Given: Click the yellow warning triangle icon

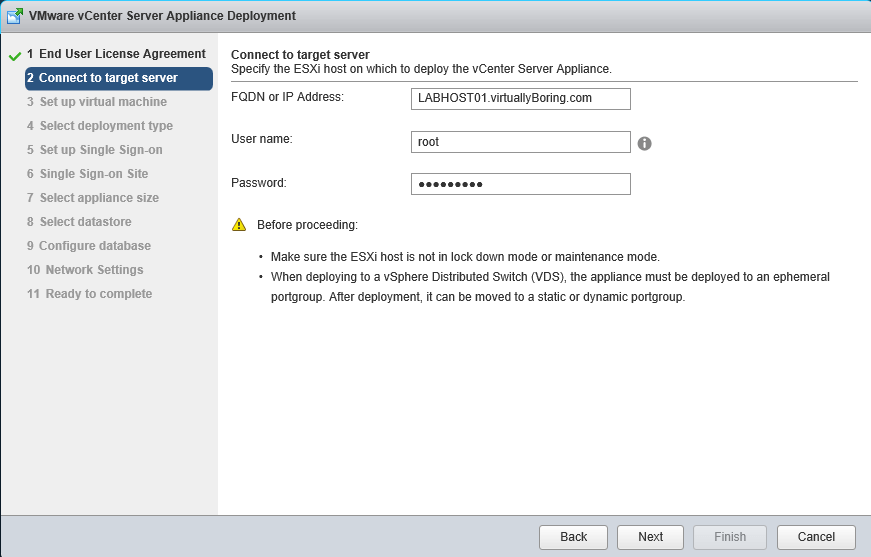Looking at the screenshot, I should pos(239,225).
